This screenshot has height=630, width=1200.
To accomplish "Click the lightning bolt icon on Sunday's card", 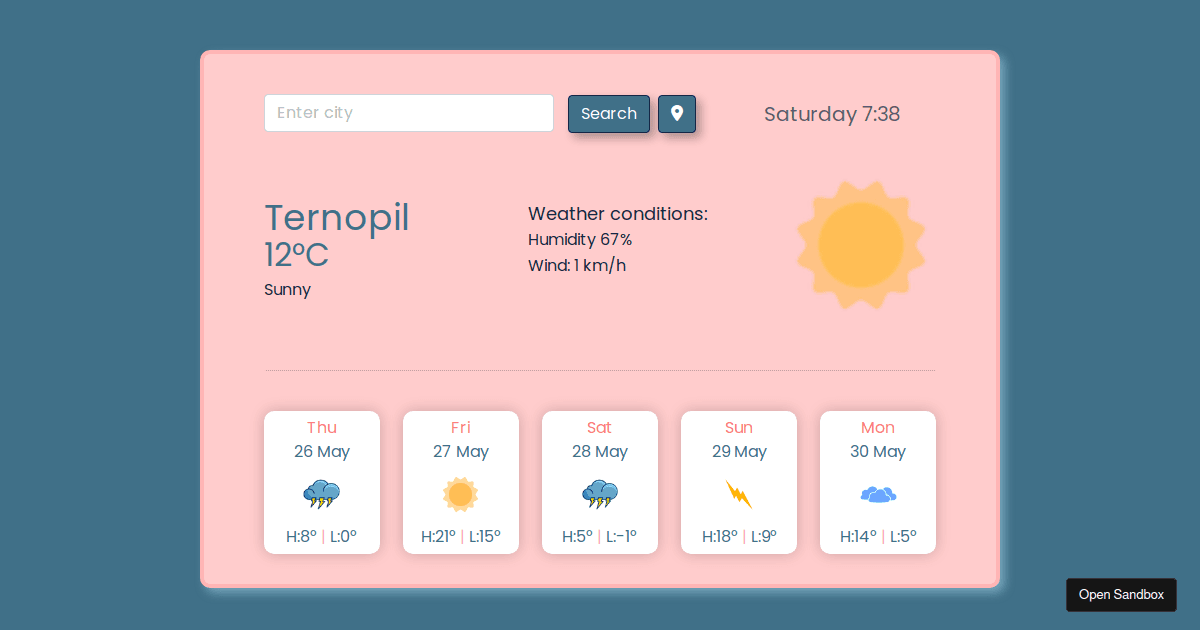I will point(739,492).
